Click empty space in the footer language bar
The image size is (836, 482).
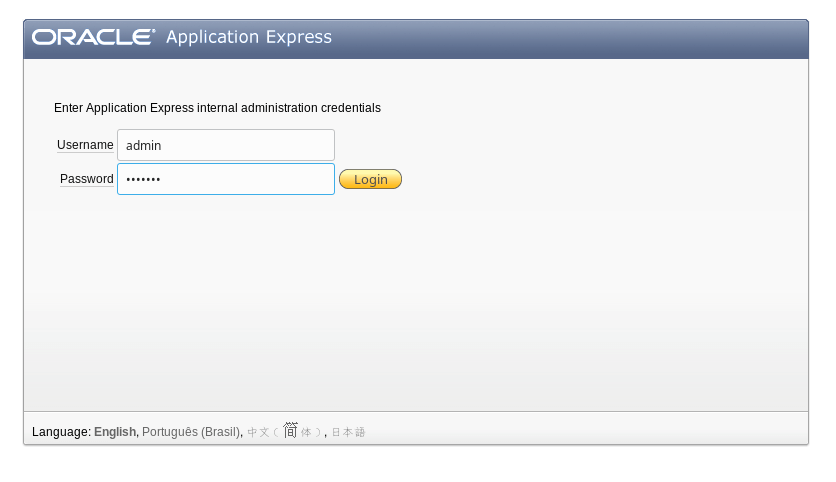(600, 430)
